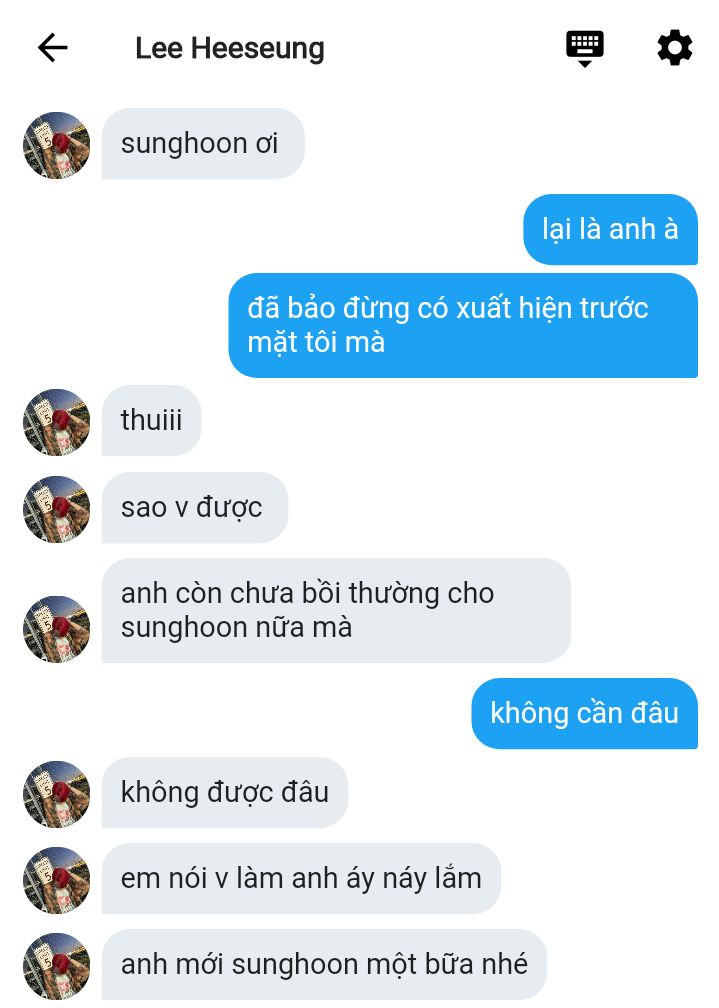The width and height of the screenshot is (719, 1008).
Task: Tap avatar beside 'anh mới sunghoon' message
Action: click(57, 966)
